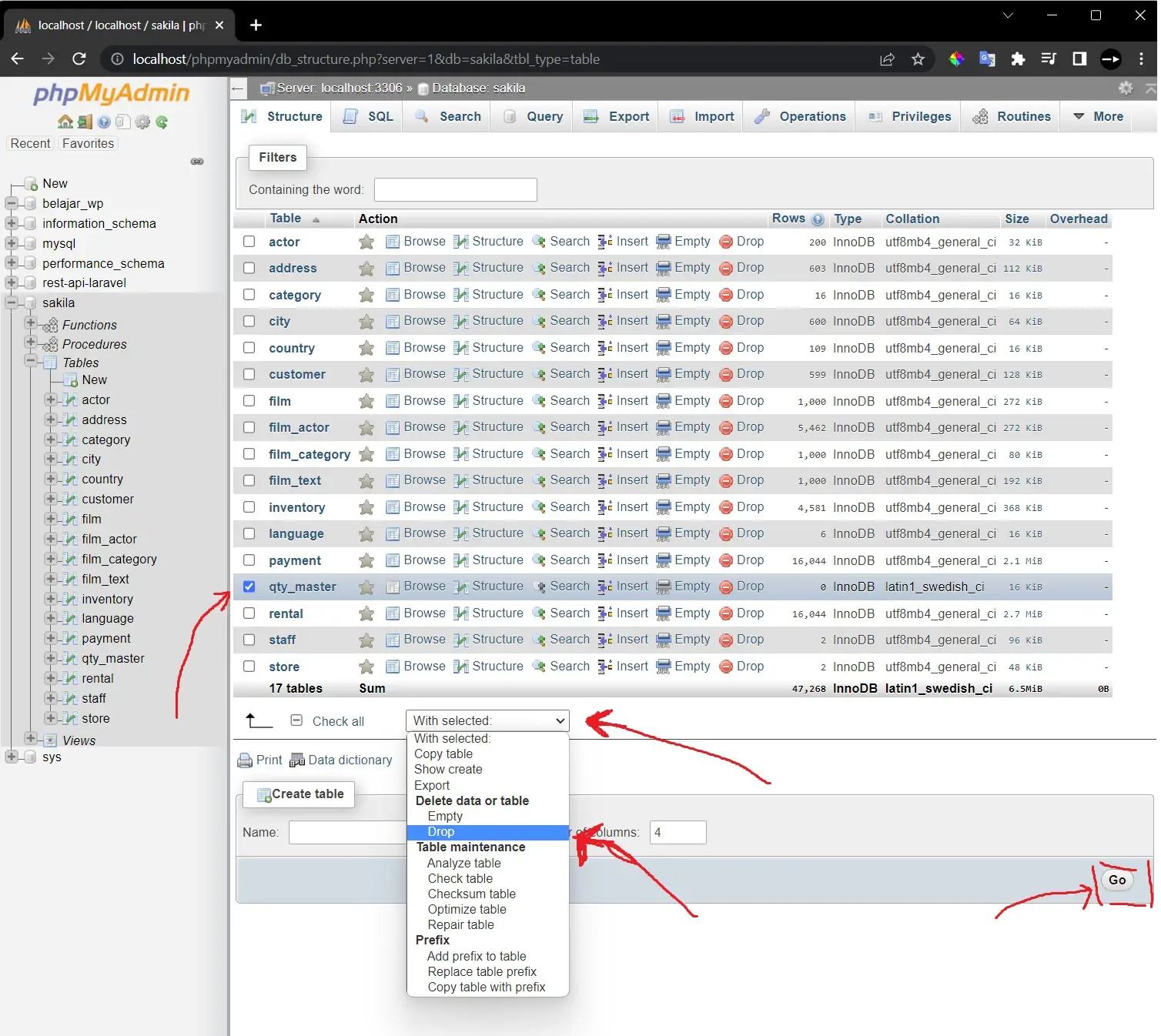Check the actor table checkbox

click(249, 242)
